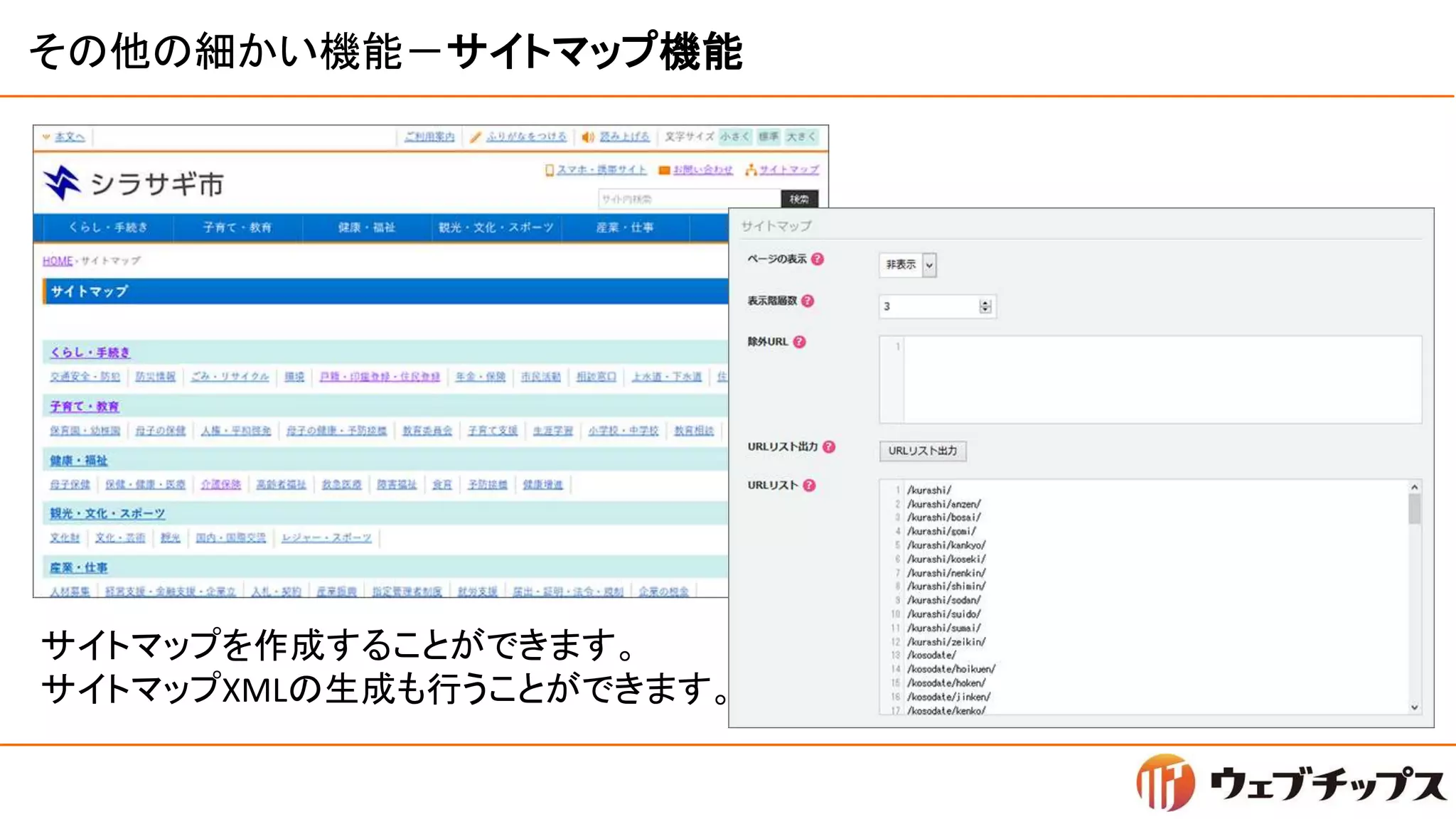Viewport: 1456px width, 819px height.
Task: Click the URL list scrollbar down arrow
Action: 1415,707
